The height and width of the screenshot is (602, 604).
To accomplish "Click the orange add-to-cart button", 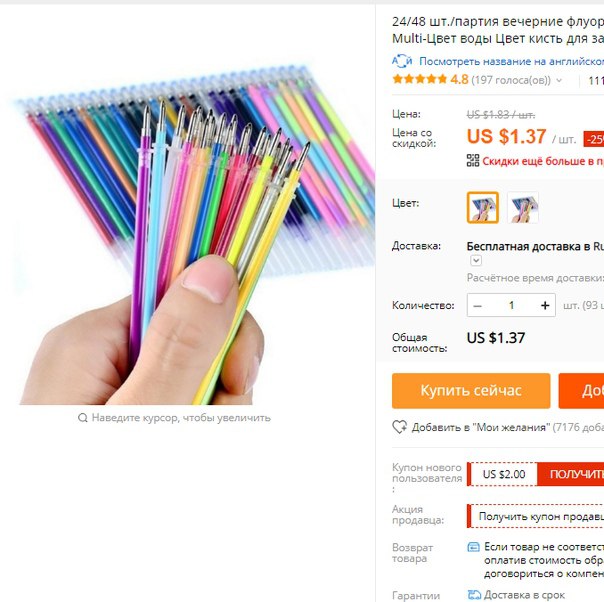I will (581, 391).
